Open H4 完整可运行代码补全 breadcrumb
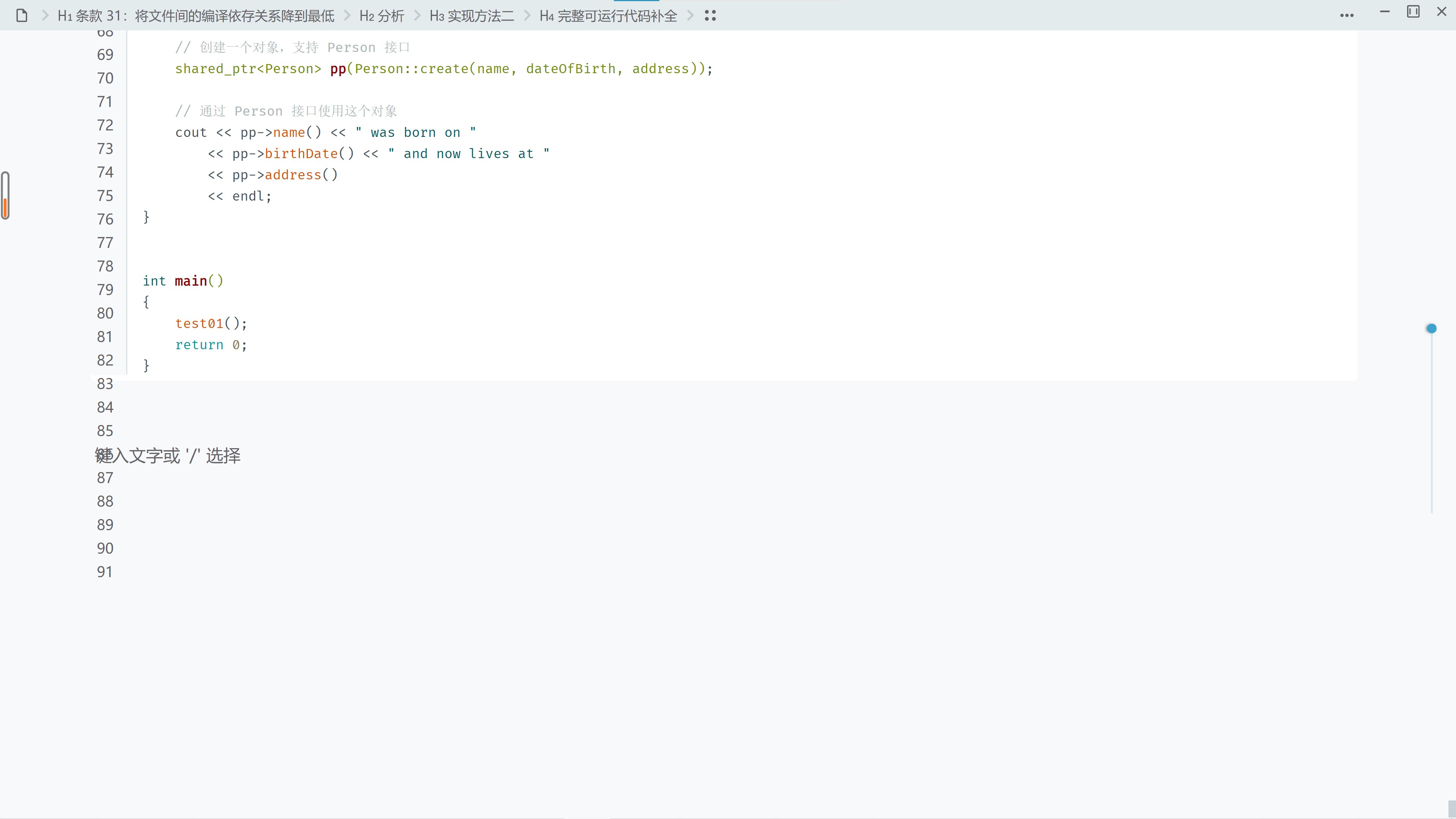The width and height of the screenshot is (1456, 819). click(608, 16)
